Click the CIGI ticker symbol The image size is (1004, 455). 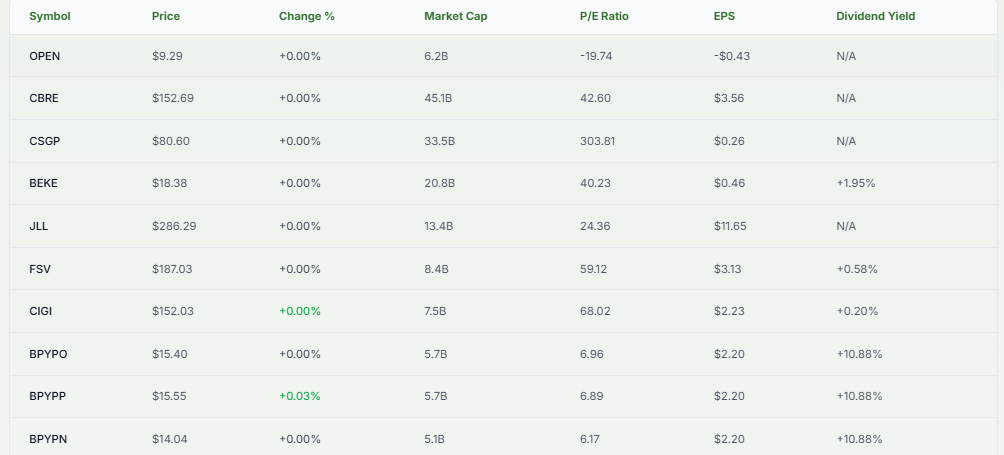click(41, 311)
